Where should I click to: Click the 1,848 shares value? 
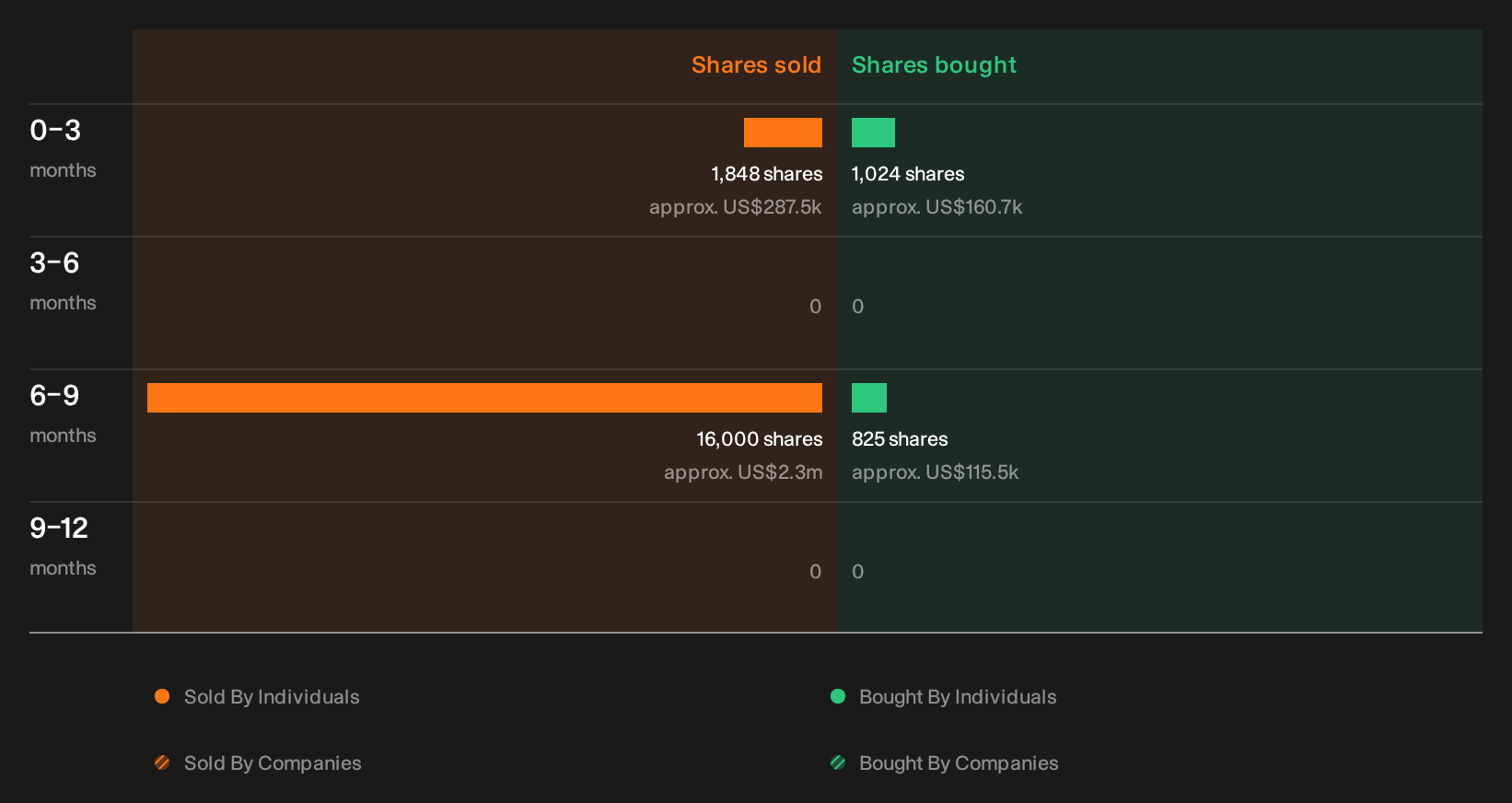pyautogui.click(x=766, y=174)
